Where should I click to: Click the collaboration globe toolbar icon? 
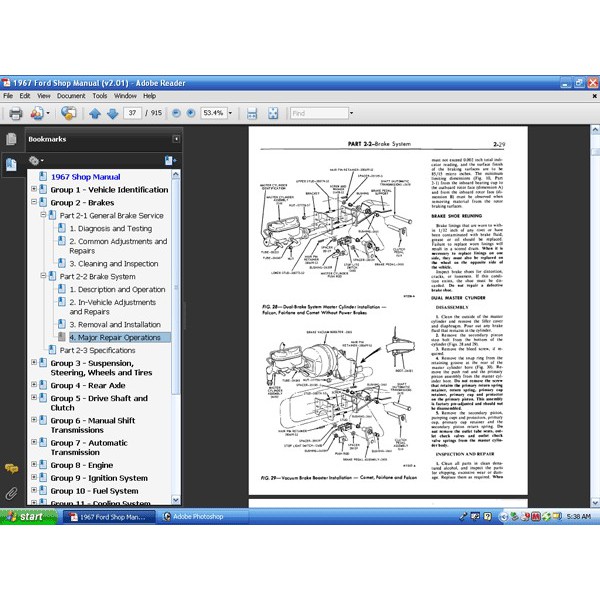click(68, 113)
